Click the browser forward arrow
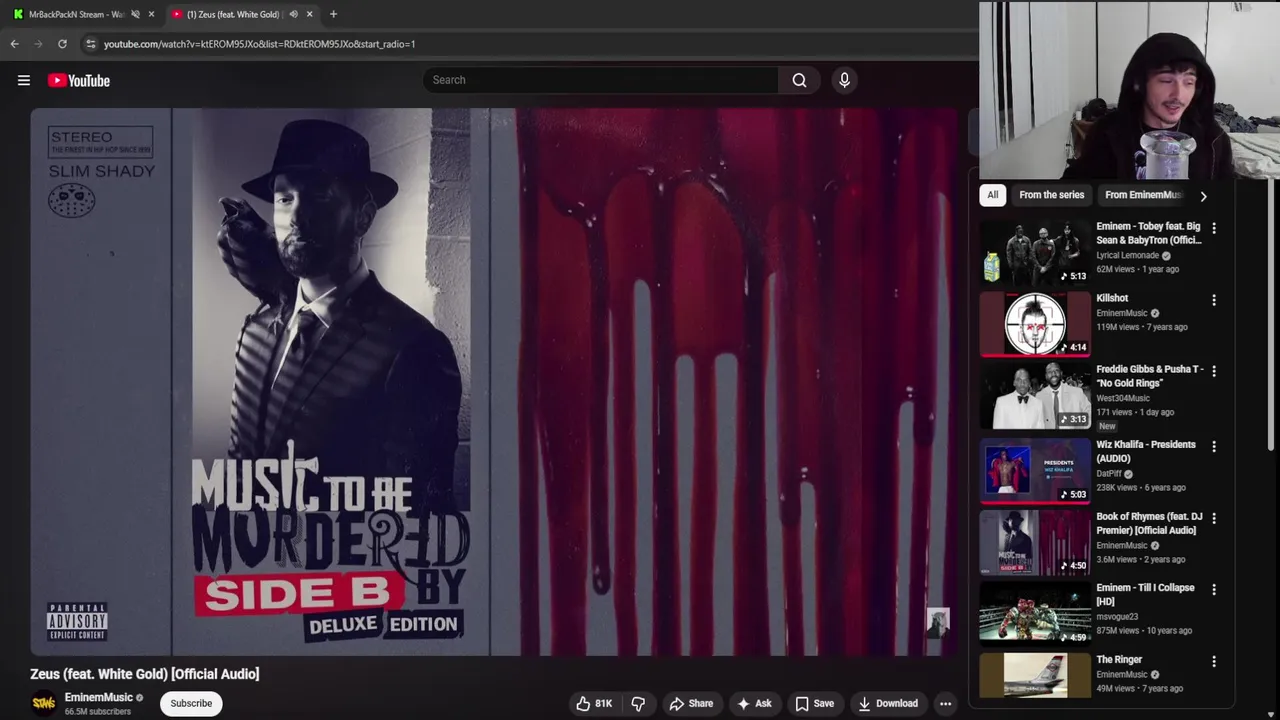Screen dimensions: 1280x720 coord(39,44)
